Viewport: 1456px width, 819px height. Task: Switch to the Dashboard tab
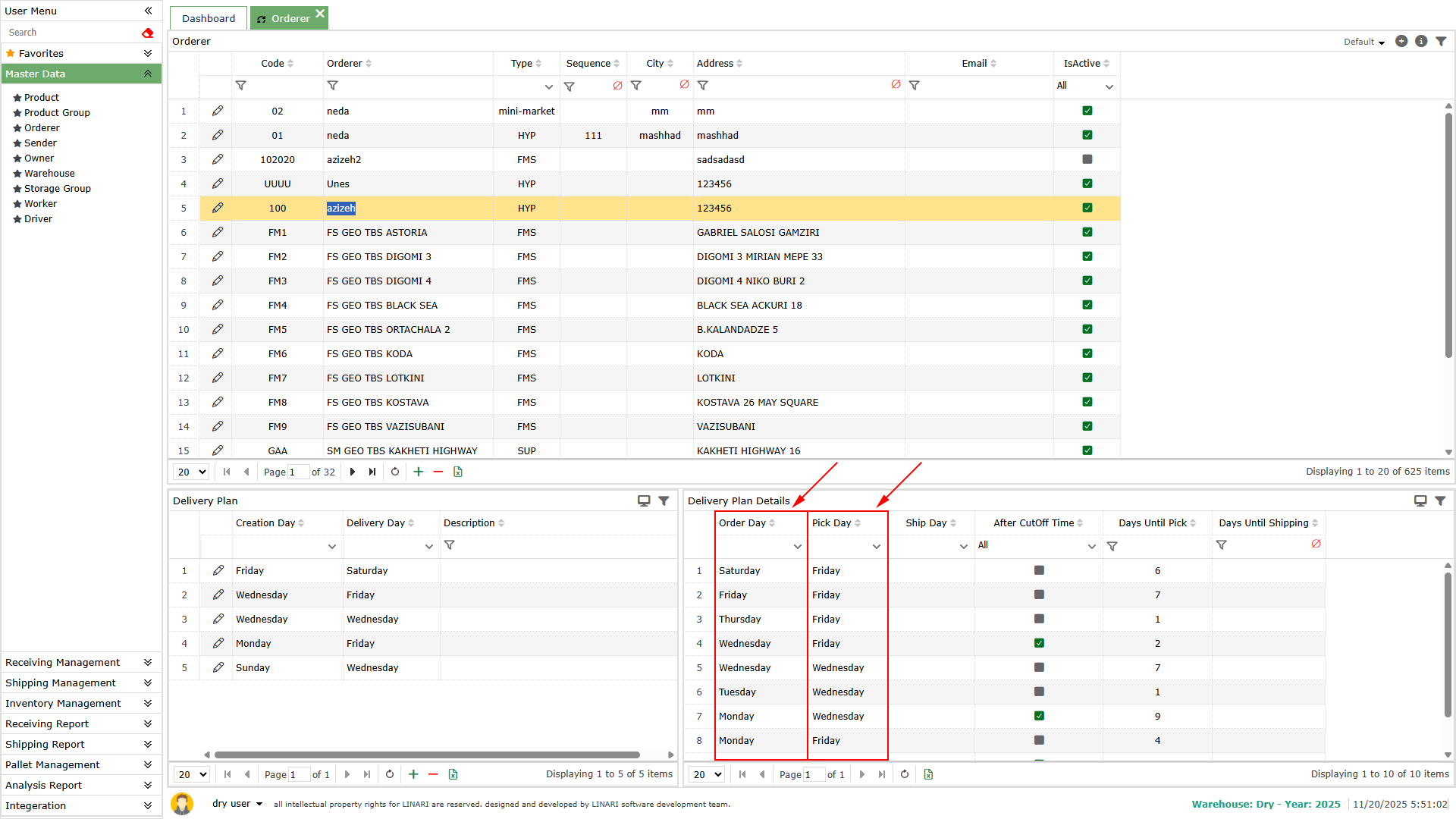click(208, 18)
